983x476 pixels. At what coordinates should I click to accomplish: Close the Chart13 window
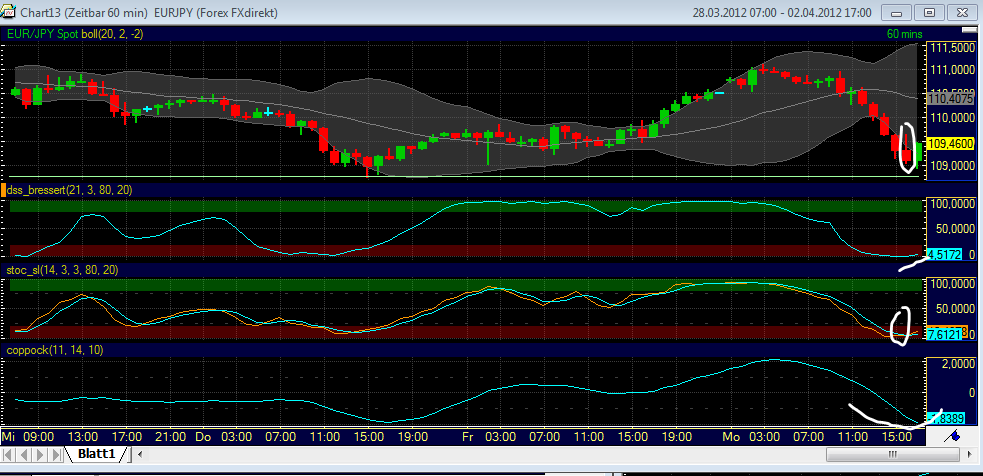[963, 12]
